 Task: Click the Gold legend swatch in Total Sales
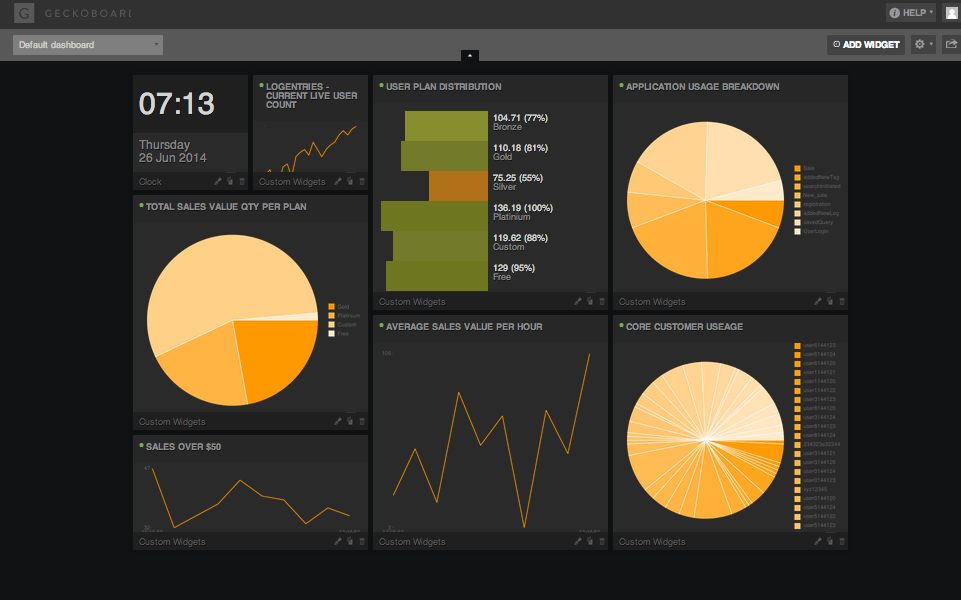tap(331, 307)
